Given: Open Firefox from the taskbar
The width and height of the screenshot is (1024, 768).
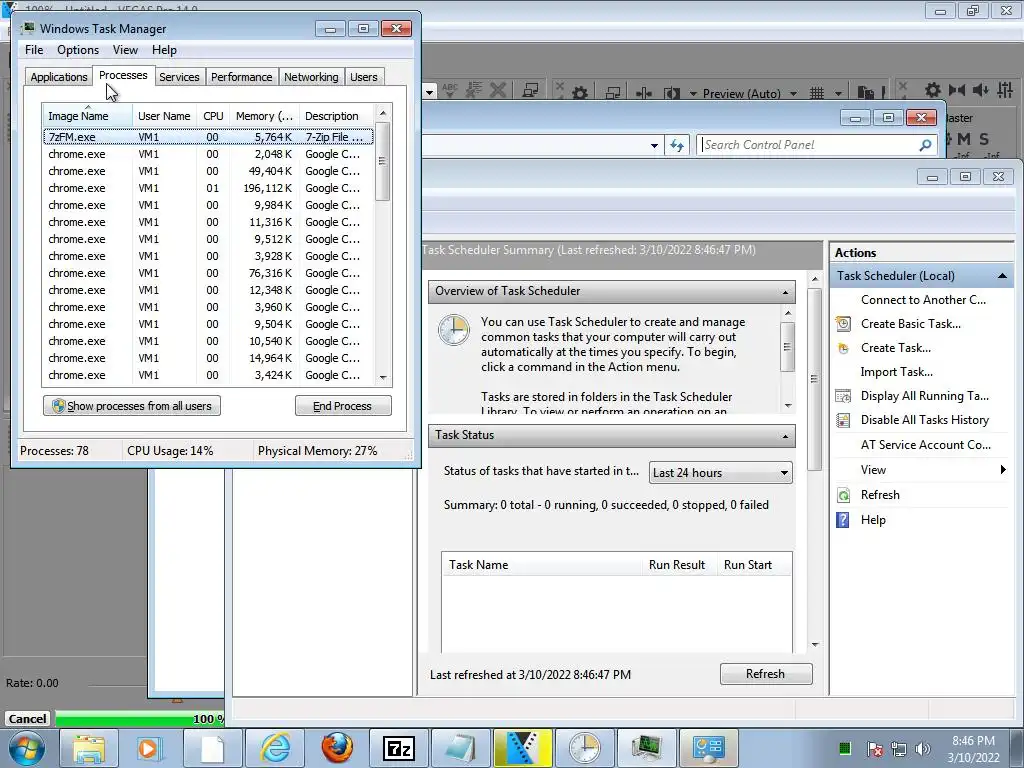Looking at the screenshot, I should pos(337,748).
